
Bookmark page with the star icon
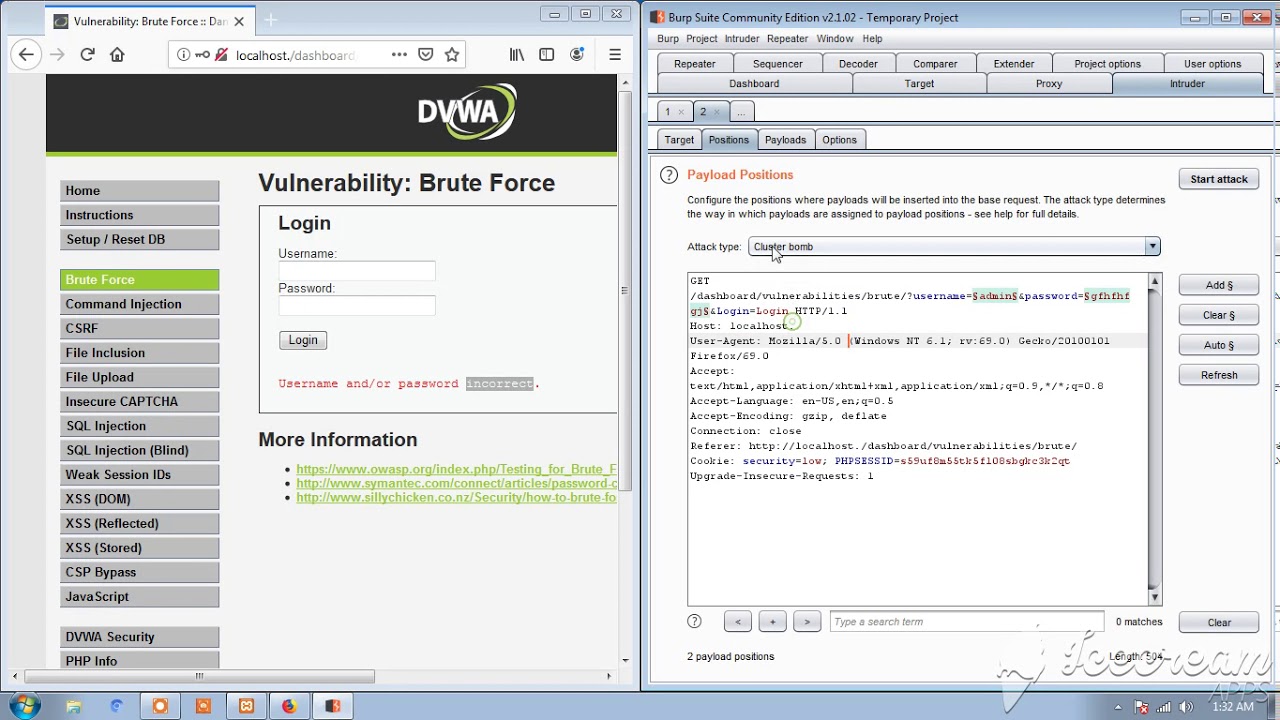(x=452, y=55)
